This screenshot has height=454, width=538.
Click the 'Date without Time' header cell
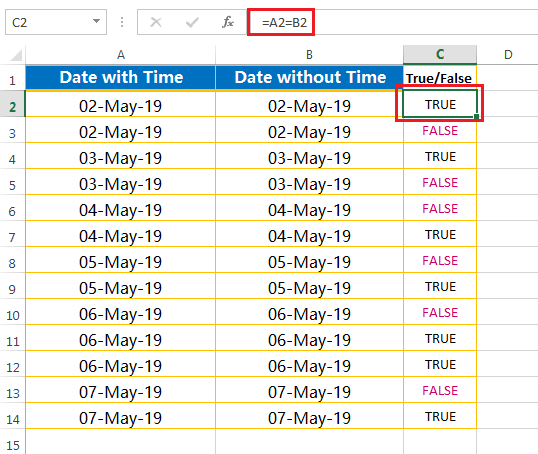click(309, 78)
